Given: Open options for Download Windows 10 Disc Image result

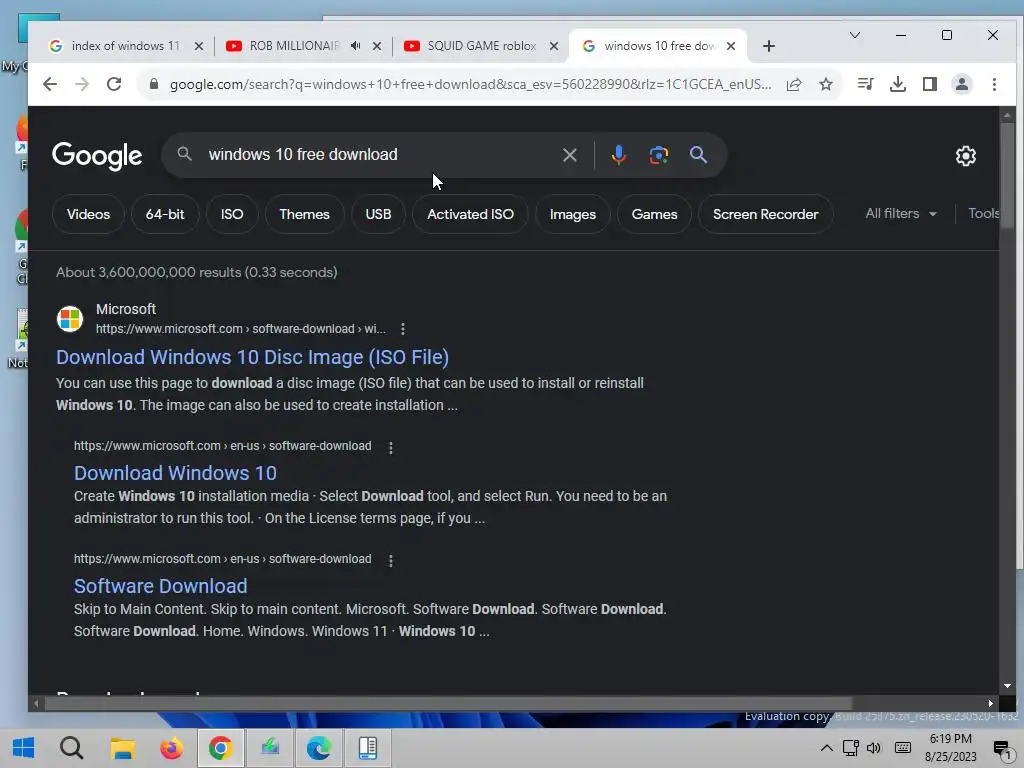Looking at the screenshot, I should 403,328.
